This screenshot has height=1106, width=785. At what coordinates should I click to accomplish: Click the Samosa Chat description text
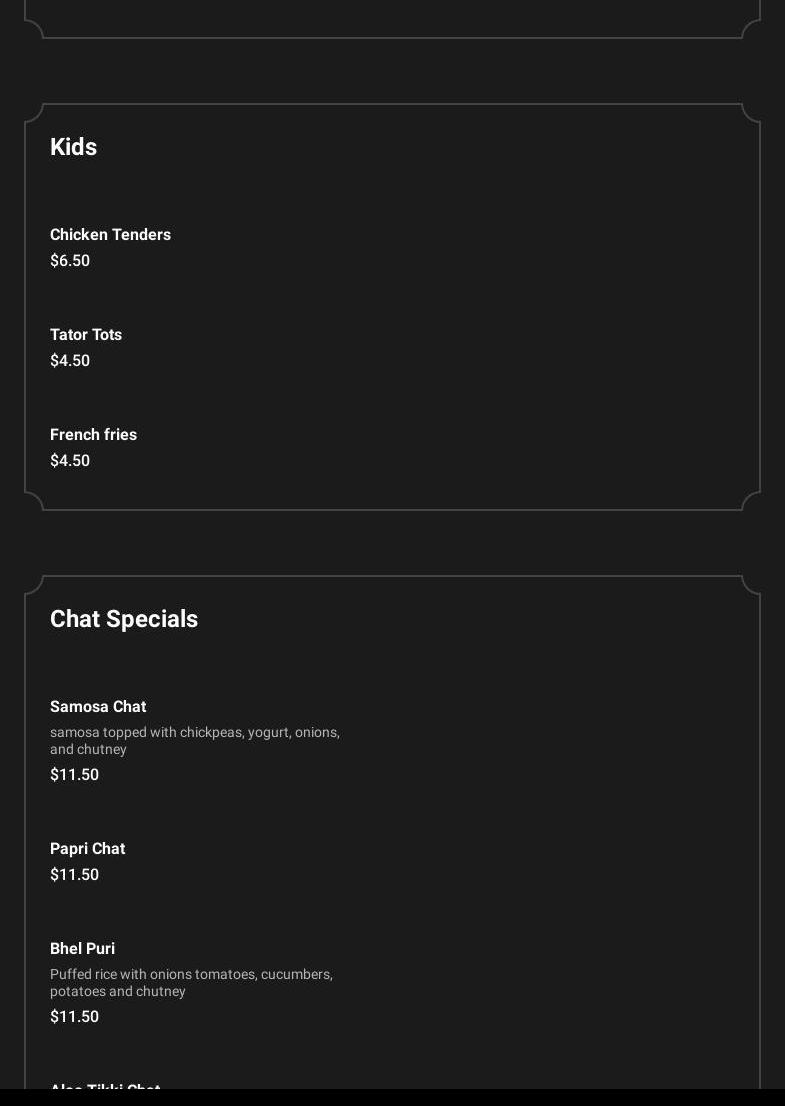tap(195, 741)
